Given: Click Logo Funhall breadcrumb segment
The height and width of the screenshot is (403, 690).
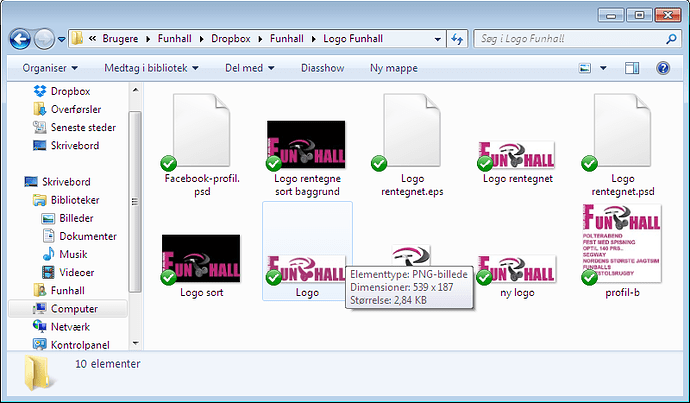Looking at the screenshot, I should pos(353,39).
